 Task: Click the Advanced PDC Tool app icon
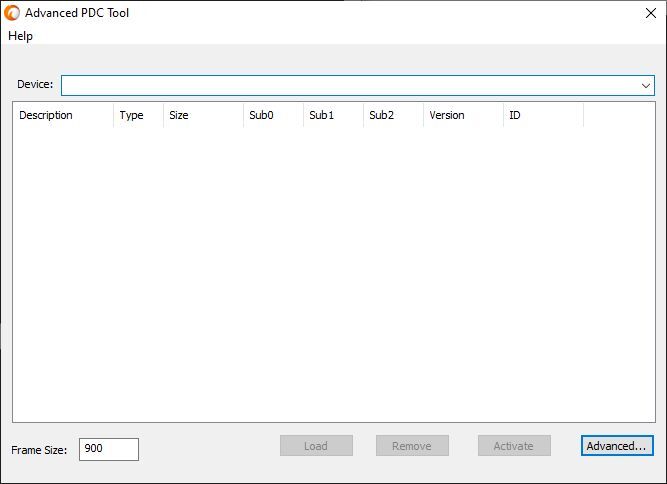12,13
